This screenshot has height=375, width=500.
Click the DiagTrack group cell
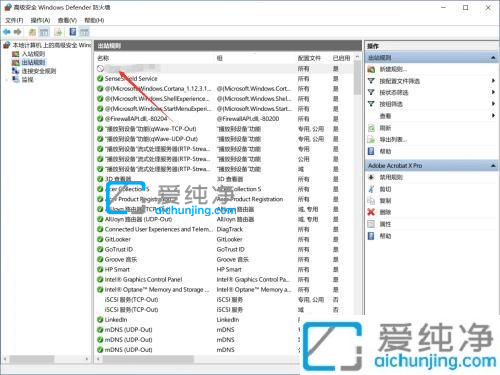(230, 229)
